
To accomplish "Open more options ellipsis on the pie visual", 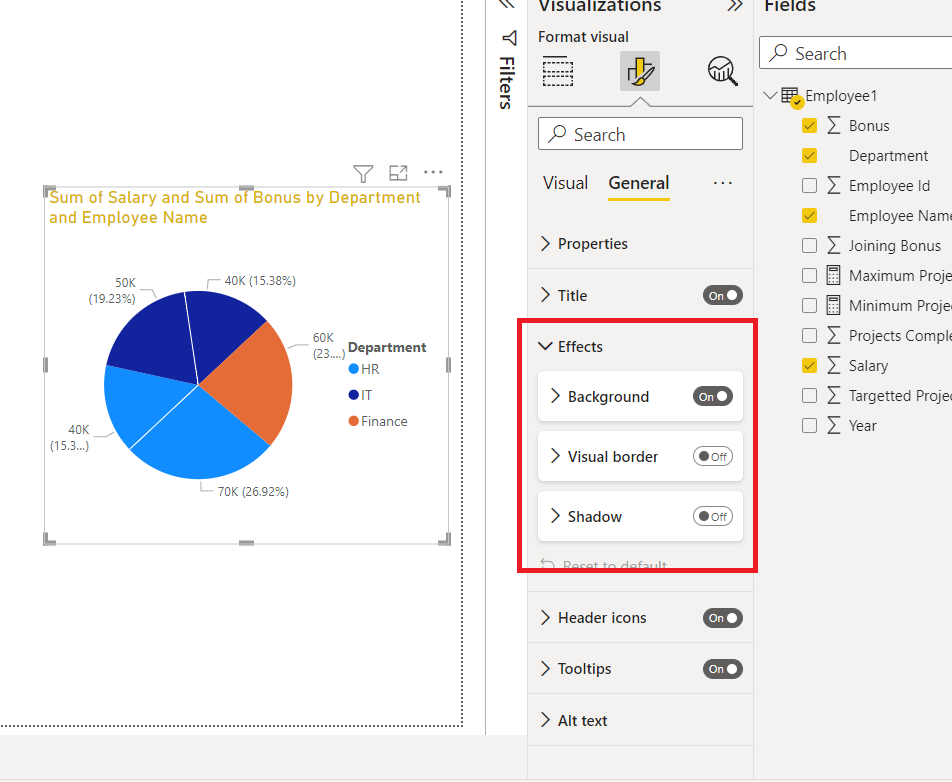I will coord(433,172).
